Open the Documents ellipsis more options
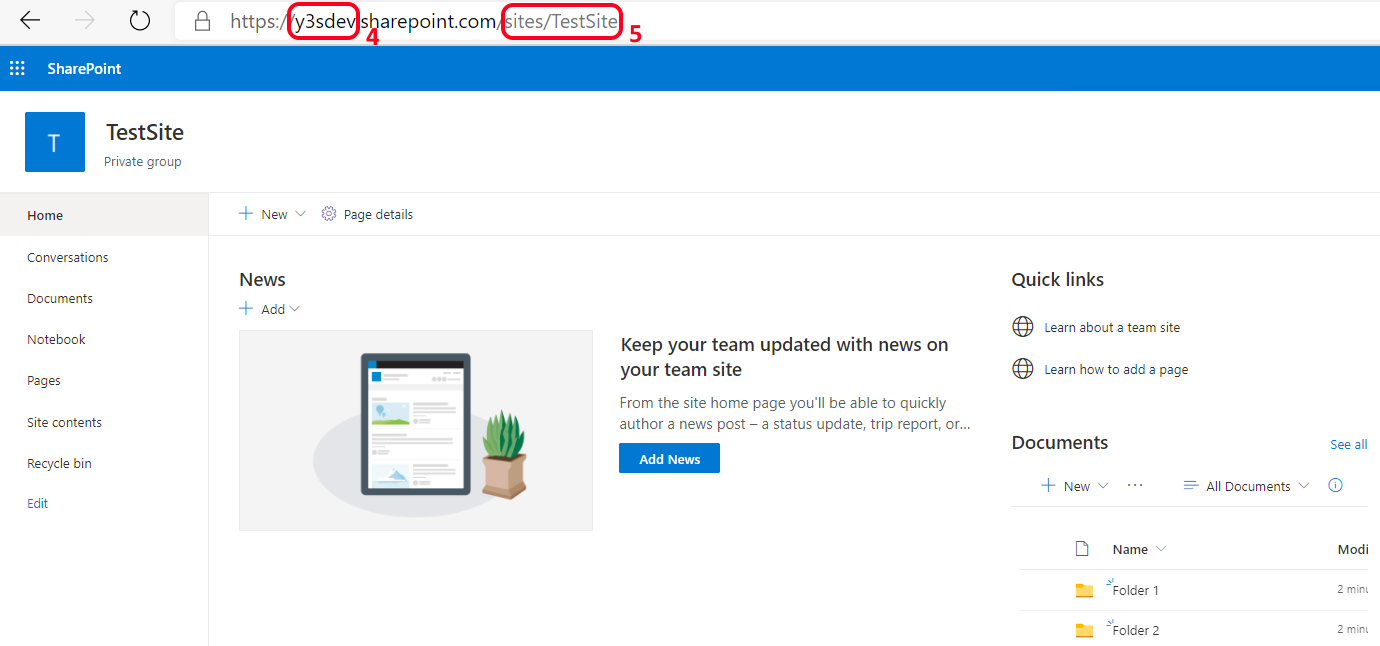Image resolution: width=1380 pixels, height=646 pixels. click(x=1135, y=485)
